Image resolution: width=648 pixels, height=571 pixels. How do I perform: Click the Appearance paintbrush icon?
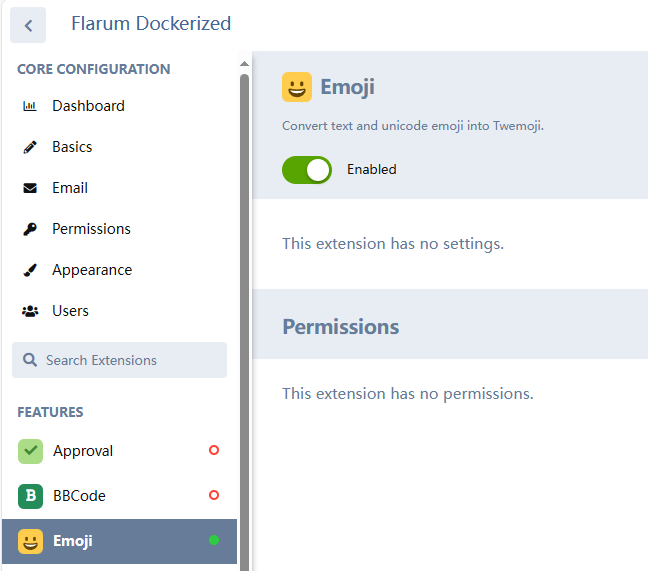click(30, 270)
